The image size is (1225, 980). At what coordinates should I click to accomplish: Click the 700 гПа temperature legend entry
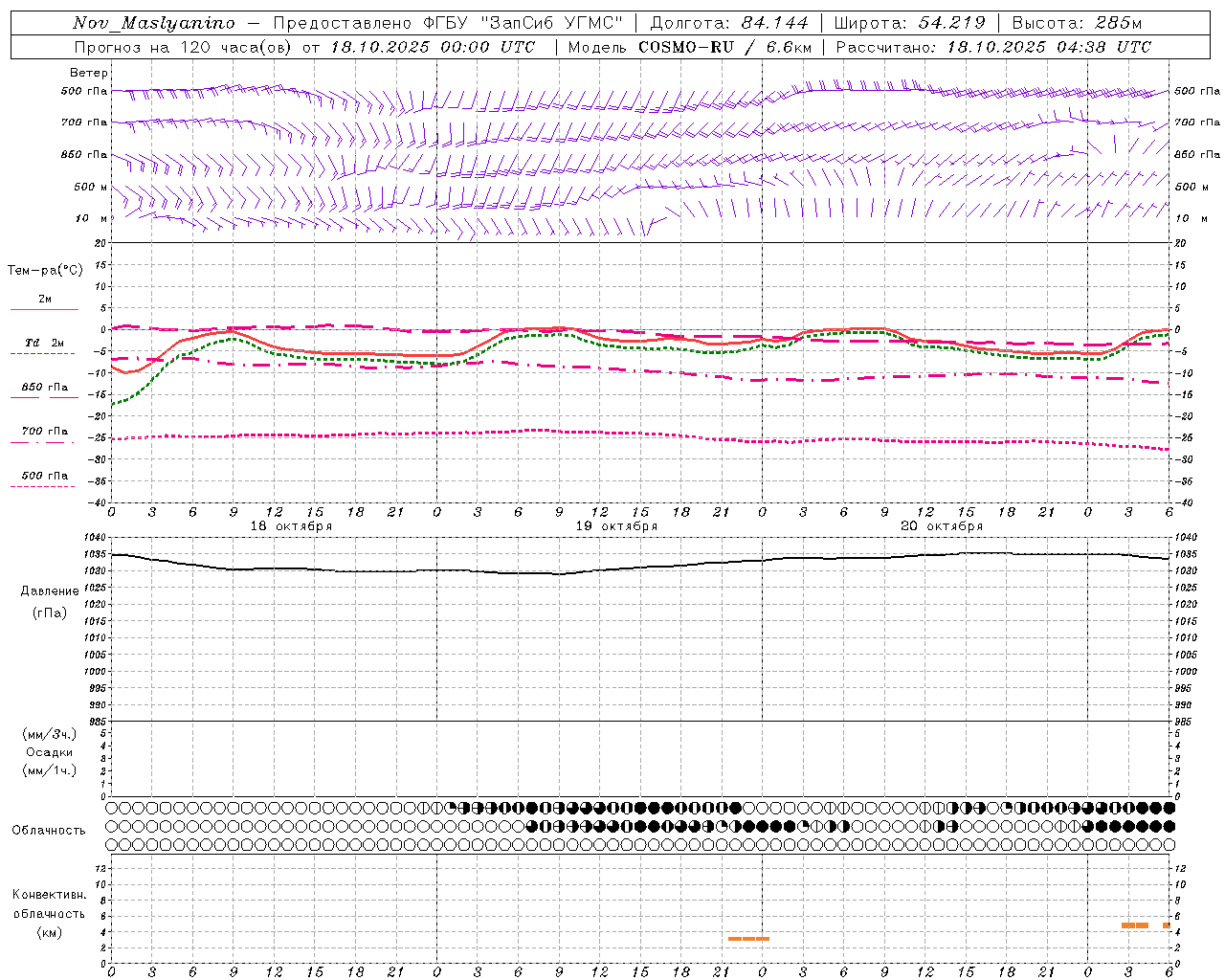(44, 432)
